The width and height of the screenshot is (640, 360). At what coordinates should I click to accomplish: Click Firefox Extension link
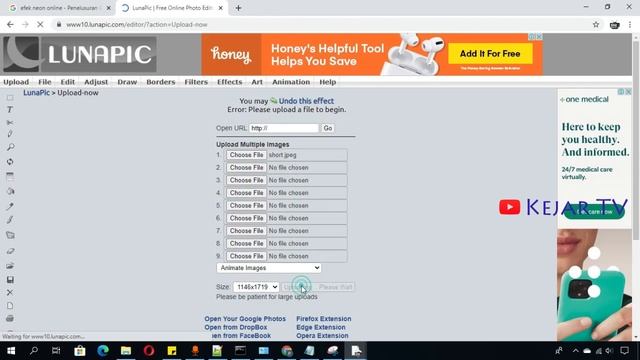324,319
